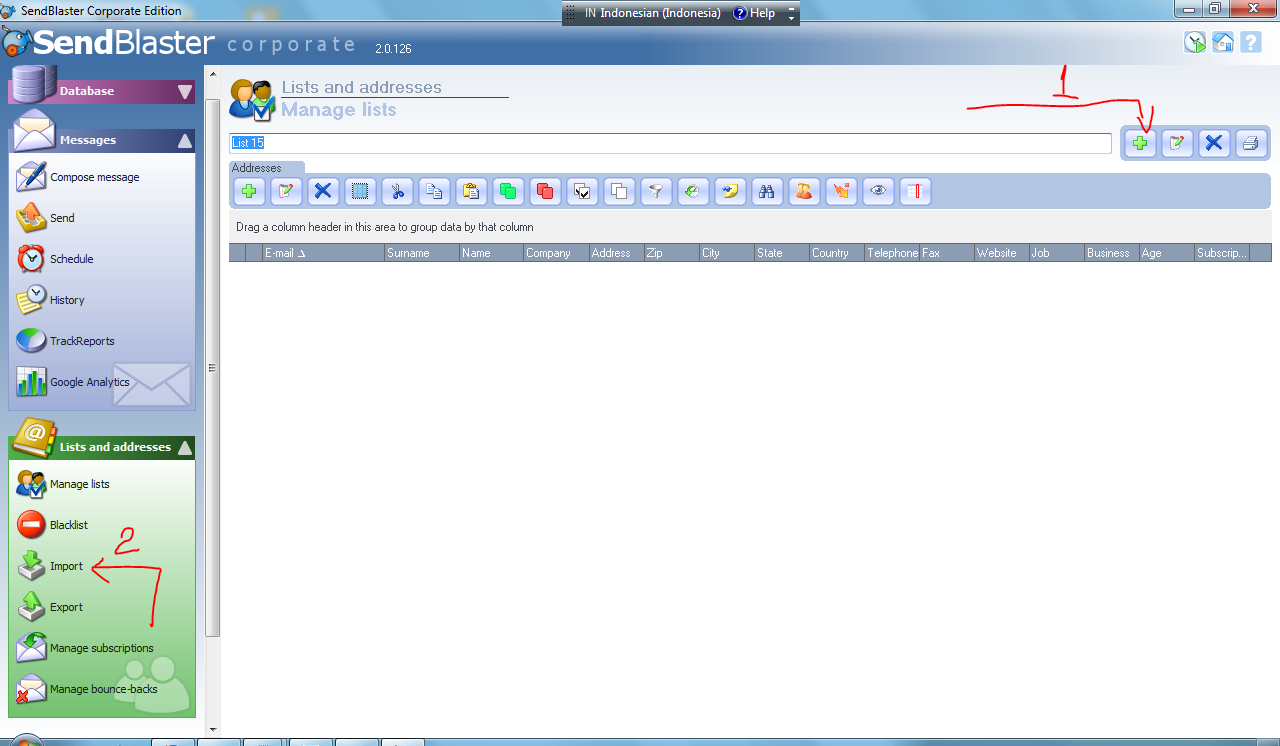The image size is (1280, 746).
Task: Click the clipboard paste icon
Action: (471, 191)
